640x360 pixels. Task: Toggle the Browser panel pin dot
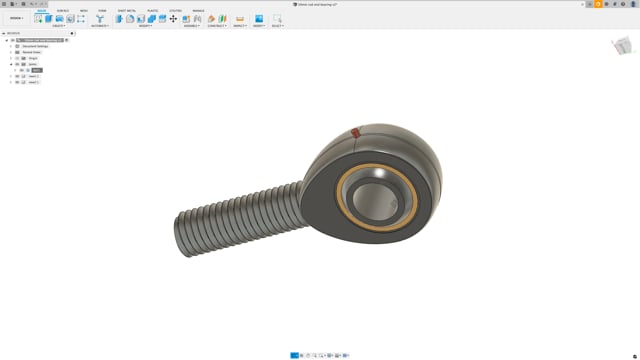(72, 33)
